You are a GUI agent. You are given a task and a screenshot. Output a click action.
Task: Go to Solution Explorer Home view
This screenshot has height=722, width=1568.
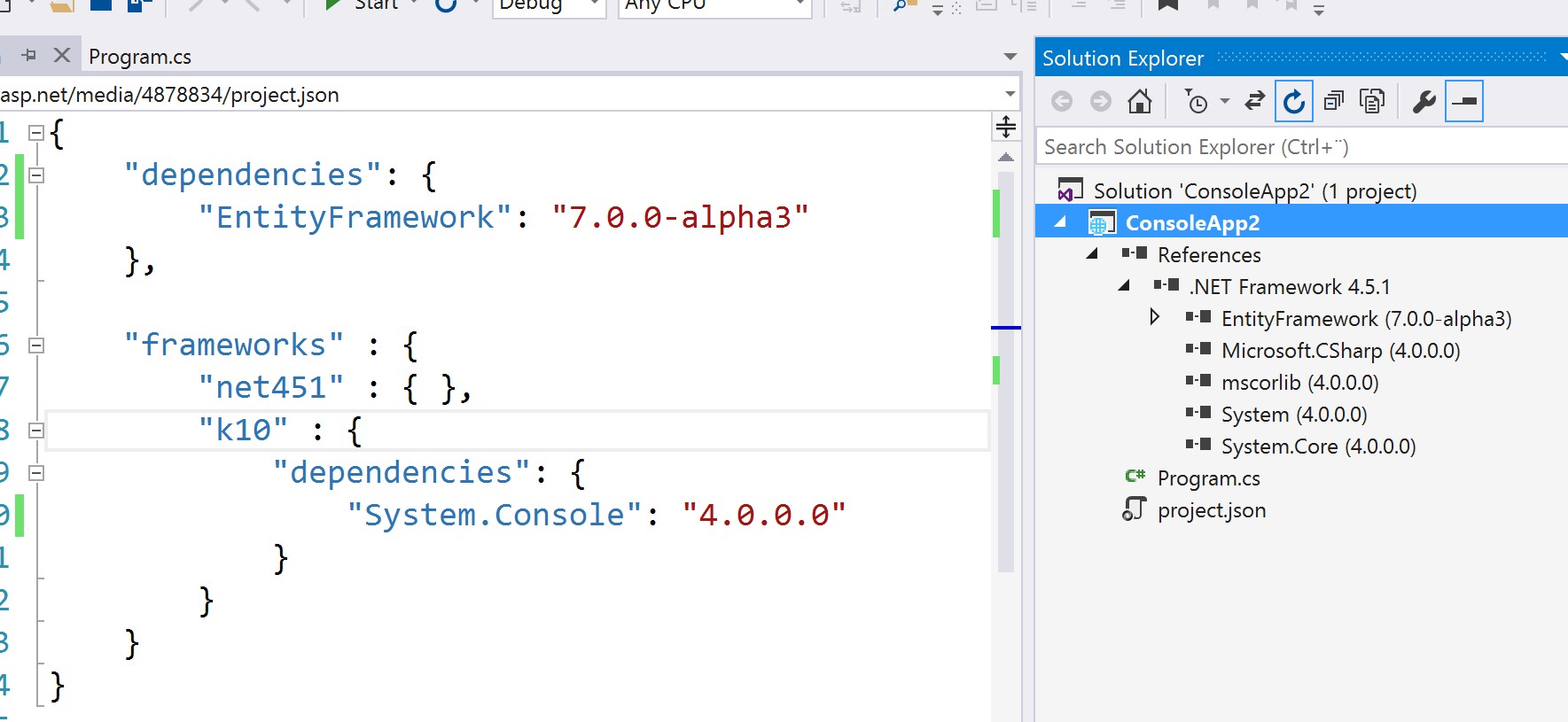pyautogui.click(x=1140, y=101)
